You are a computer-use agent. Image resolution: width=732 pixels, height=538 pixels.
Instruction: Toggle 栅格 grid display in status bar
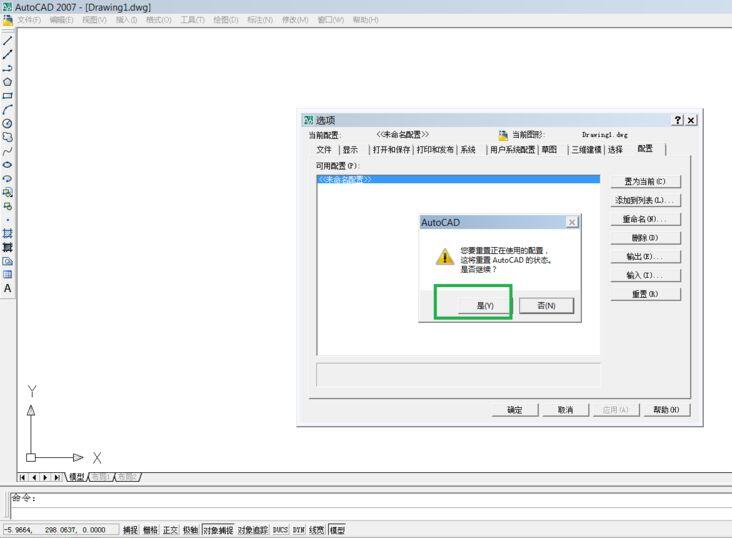(150, 530)
